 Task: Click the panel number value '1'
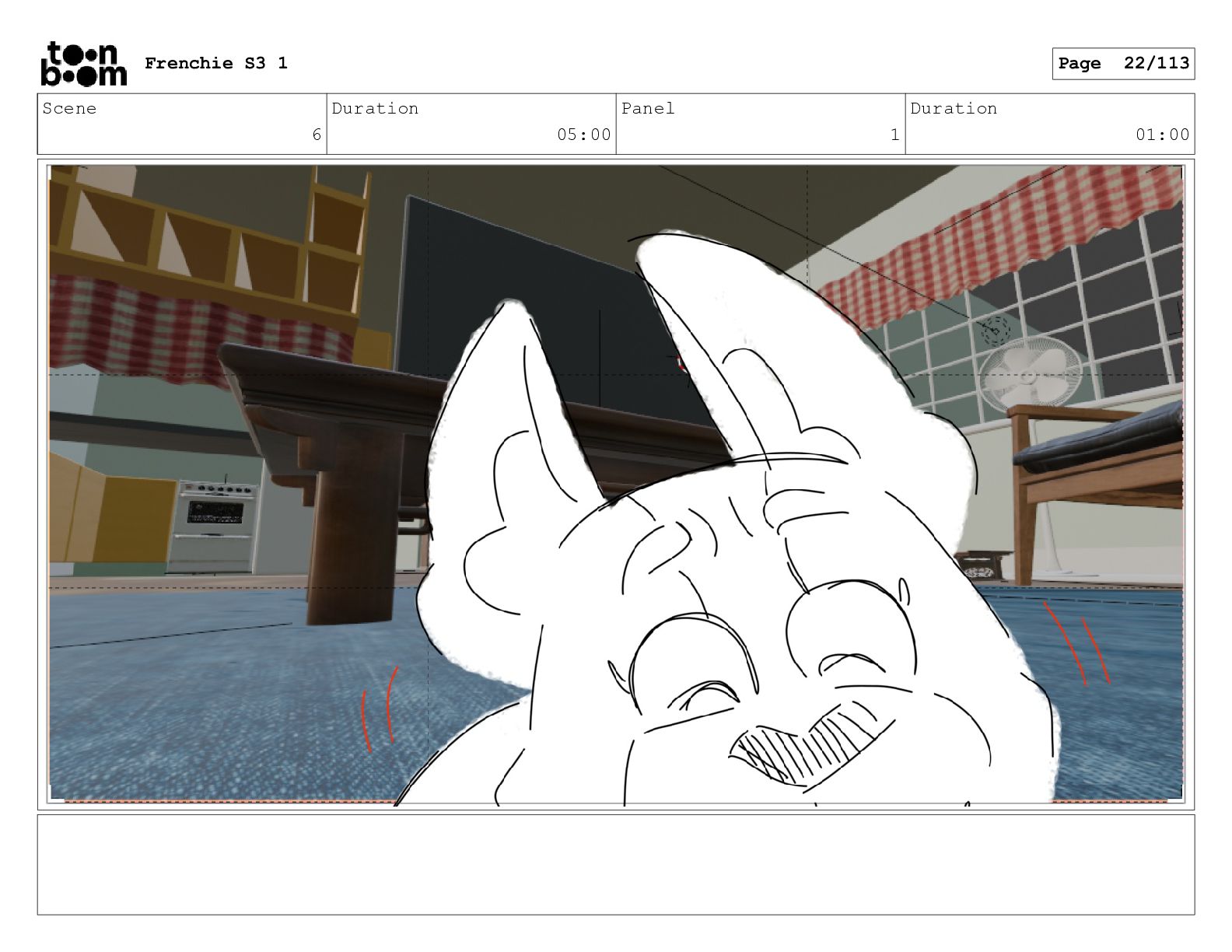[x=895, y=135]
